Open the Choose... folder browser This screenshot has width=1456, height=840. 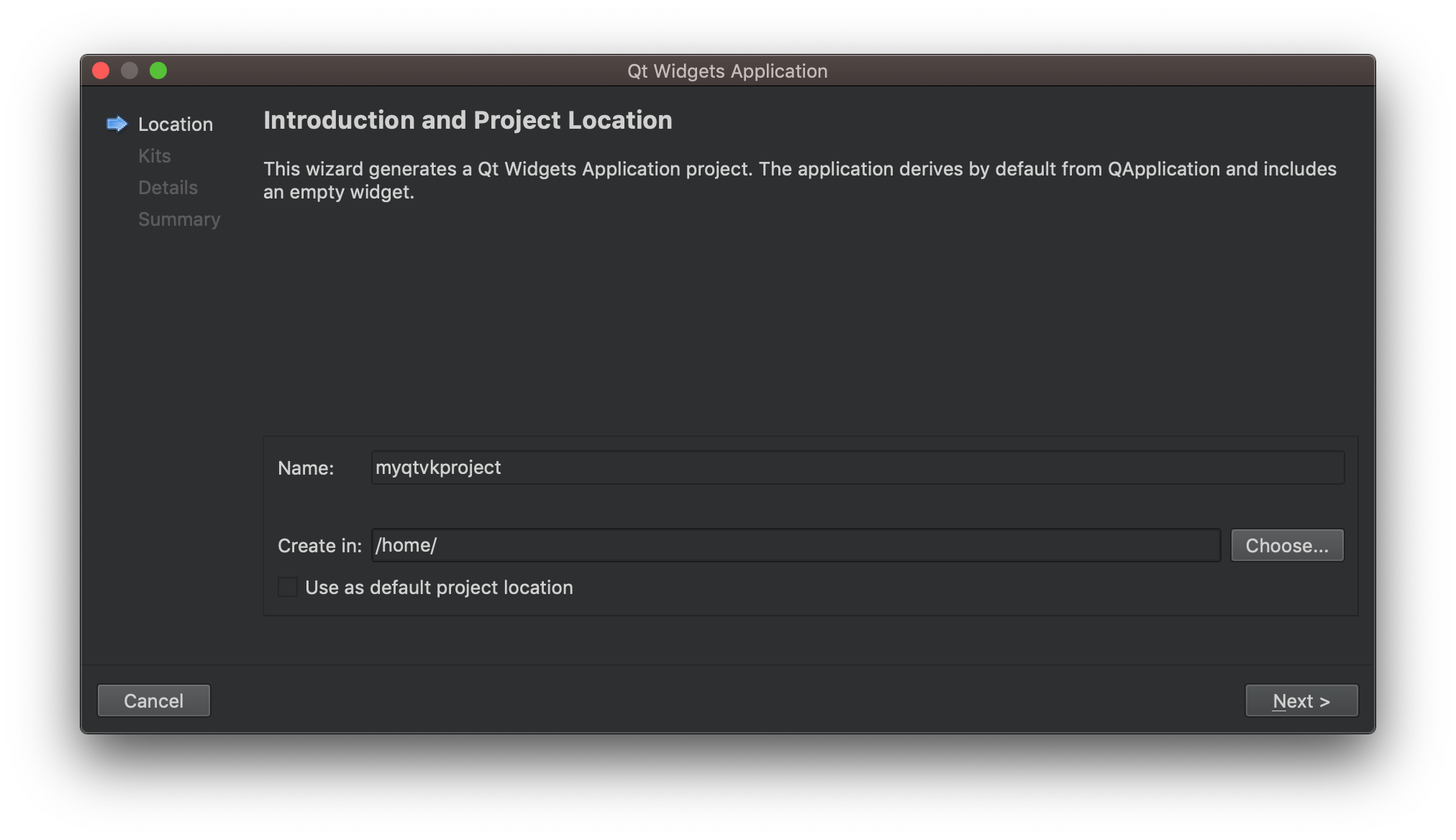pyautogui.click(x=1287, y=545)
